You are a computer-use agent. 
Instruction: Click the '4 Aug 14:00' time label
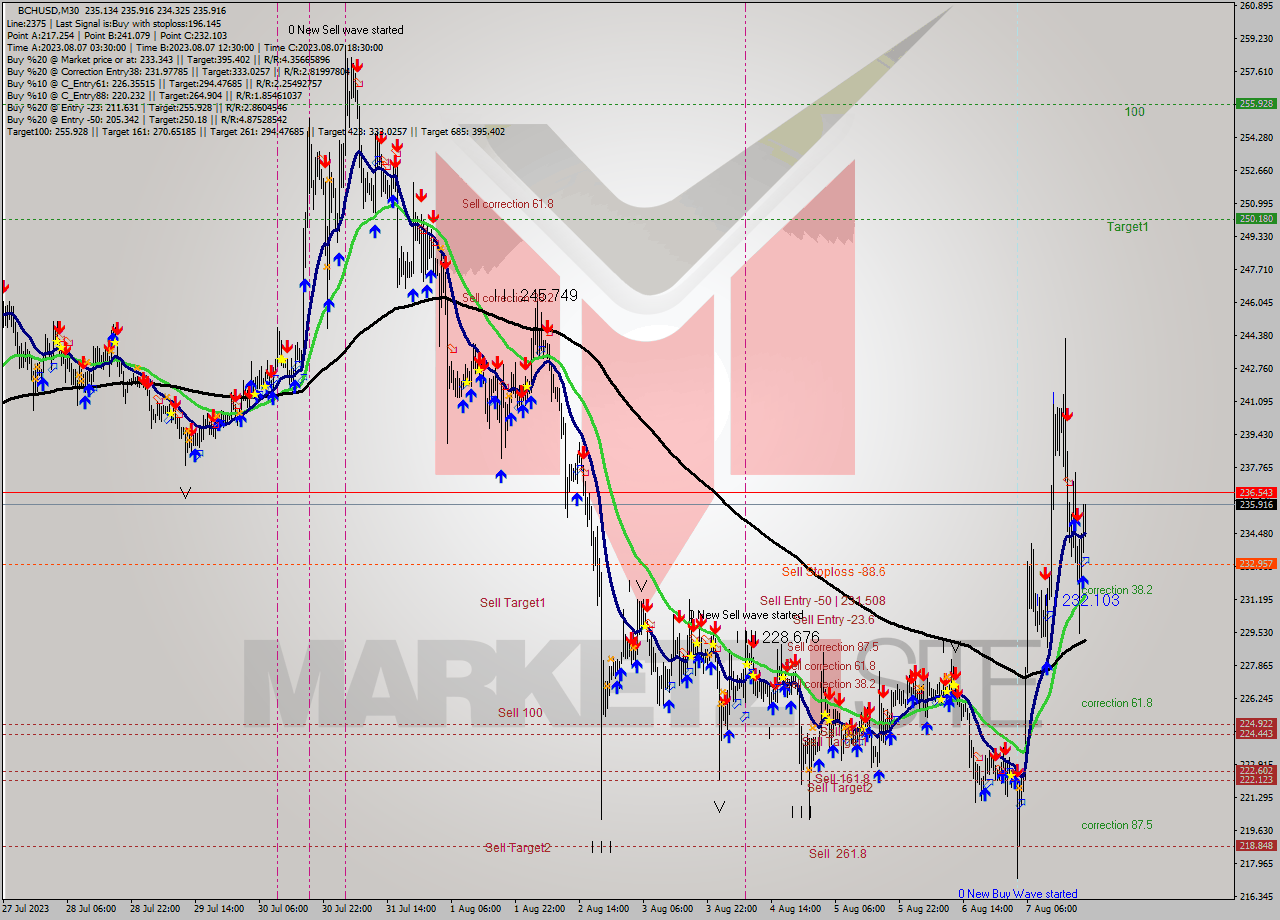point(795,909)
